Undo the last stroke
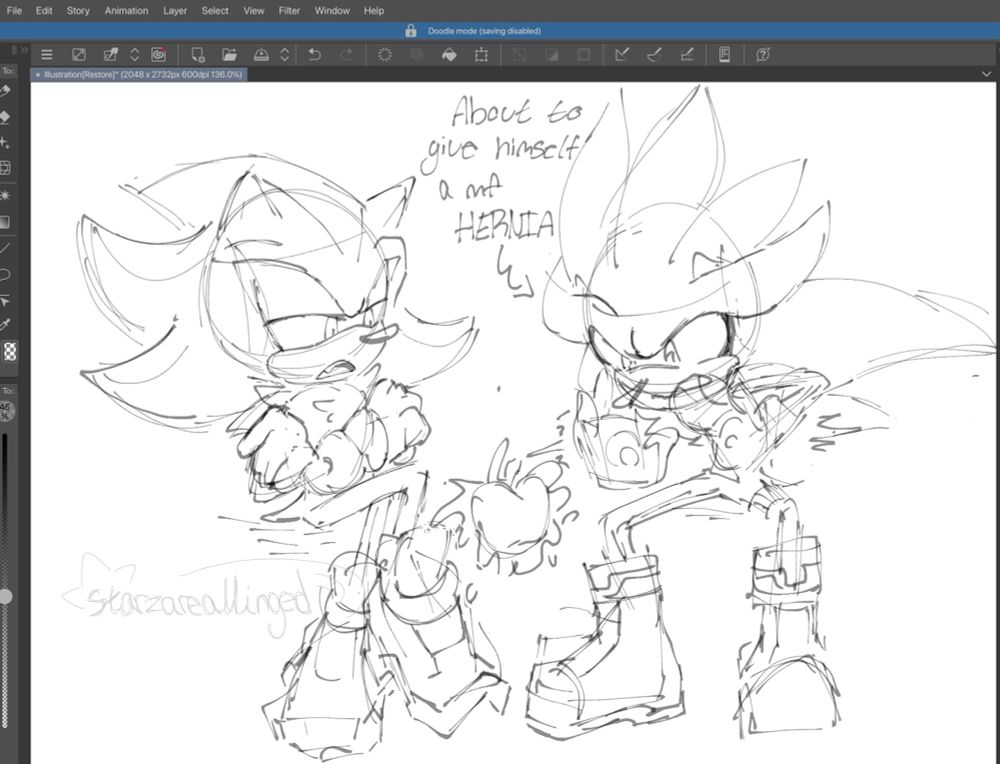The height and width of the screenshot is (764, 1000). 314,55
